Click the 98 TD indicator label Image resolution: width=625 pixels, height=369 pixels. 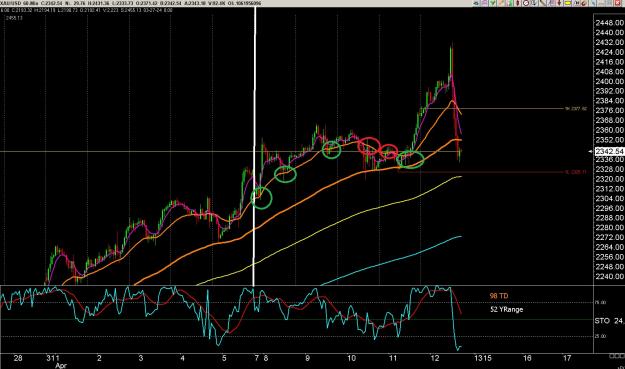499,296
